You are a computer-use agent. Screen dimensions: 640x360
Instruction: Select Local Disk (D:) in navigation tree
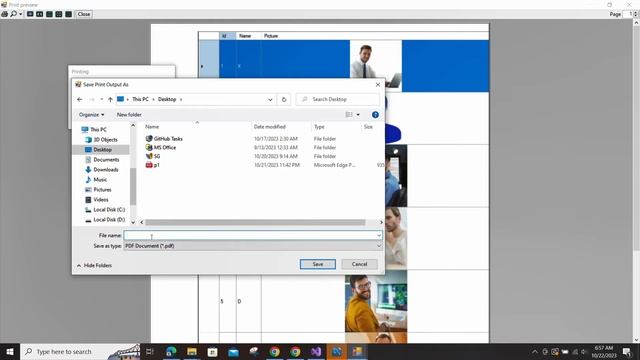coord(109,220)
